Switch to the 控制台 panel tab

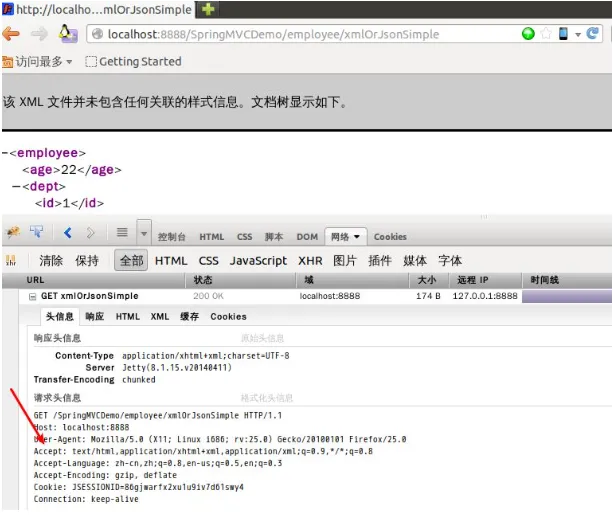click(172, 237)
